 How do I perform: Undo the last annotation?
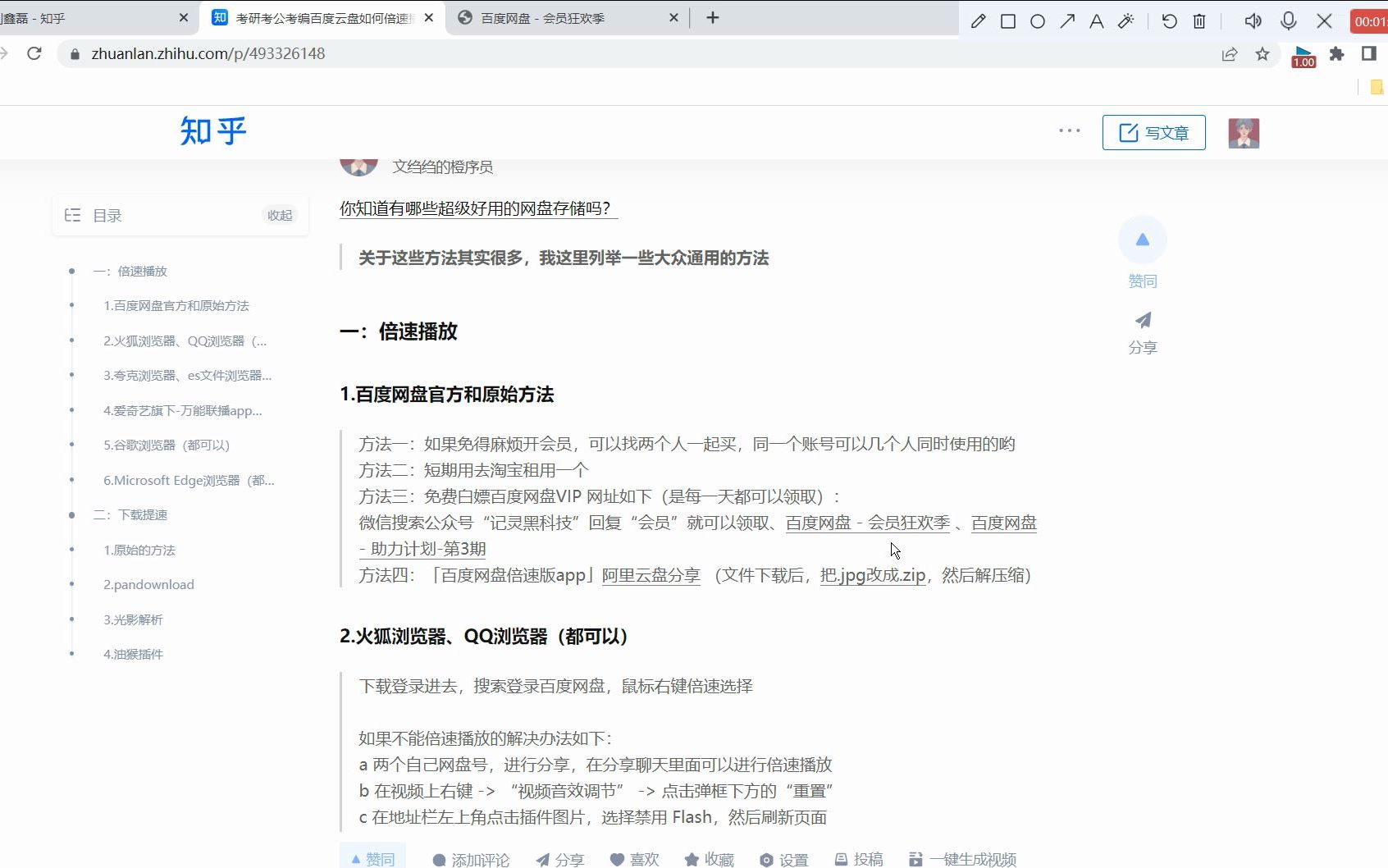coord(1170,21)
